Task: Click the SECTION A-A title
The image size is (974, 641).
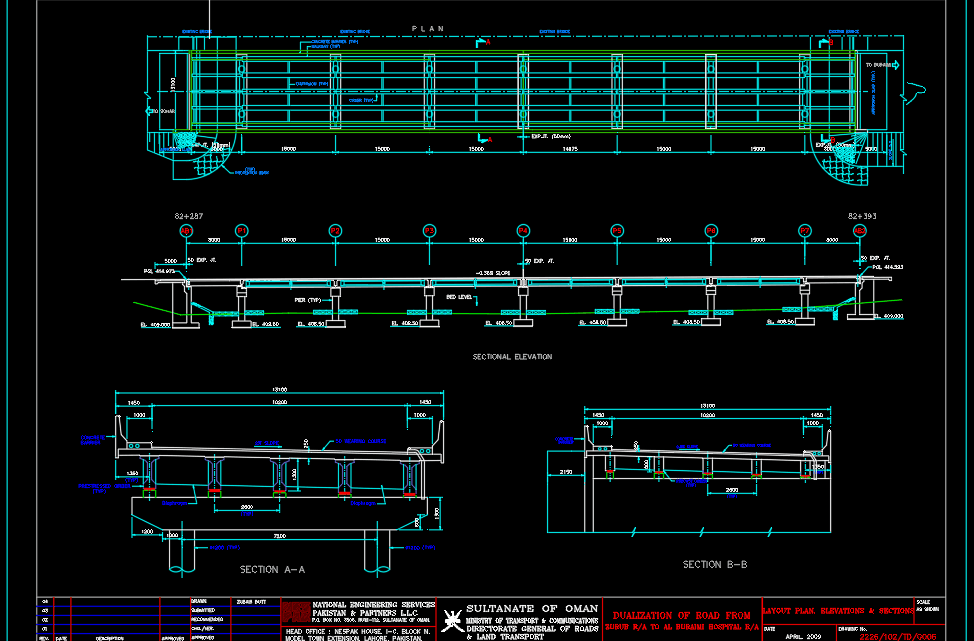Action: pos(272,570)
